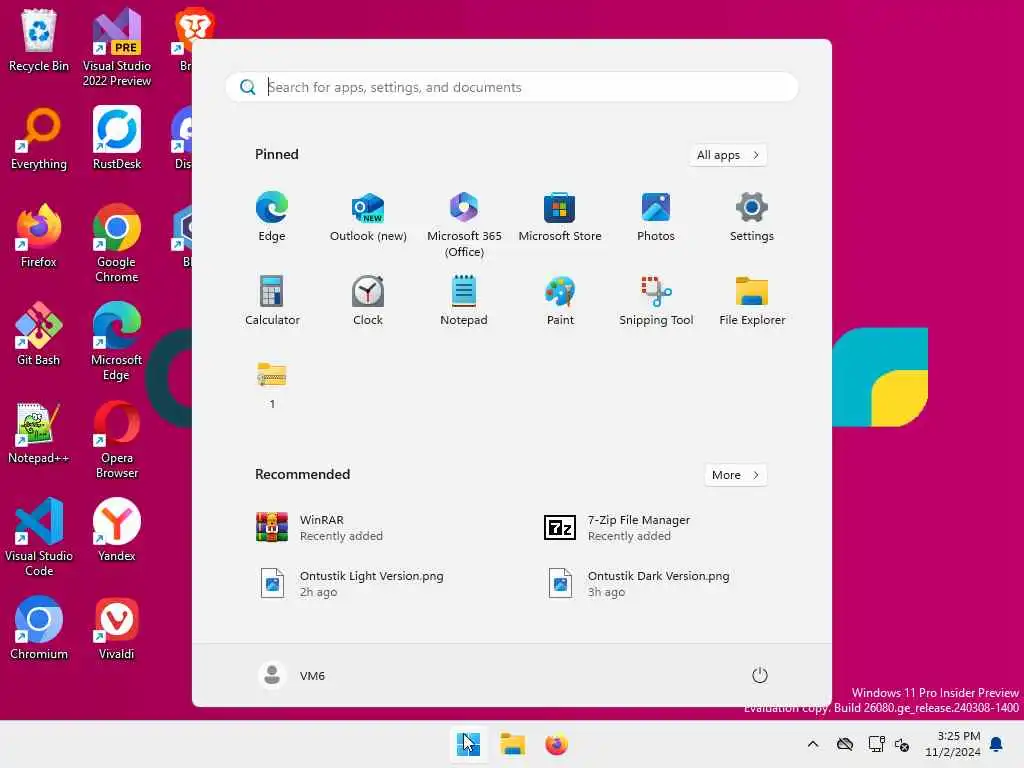This screenshot has width=1024, height=768.
Task: Select the Git Bash desktop shortcut
Action: coord(39,334)
